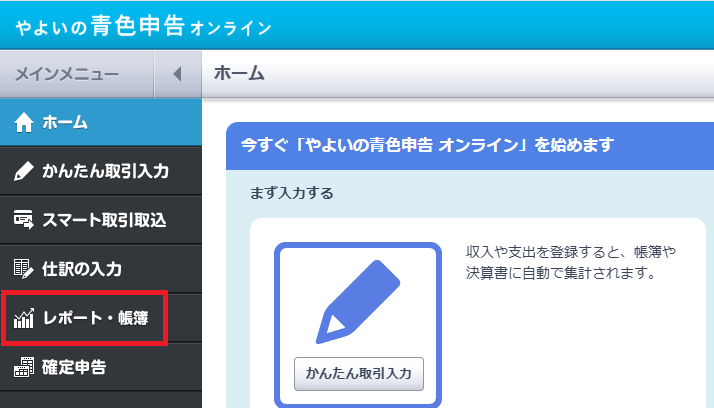Click the 今すぐ「やよいの青色申告 オンライン」を始めます panel header
This screenshot has height=408, width=714.
[427, 145]
